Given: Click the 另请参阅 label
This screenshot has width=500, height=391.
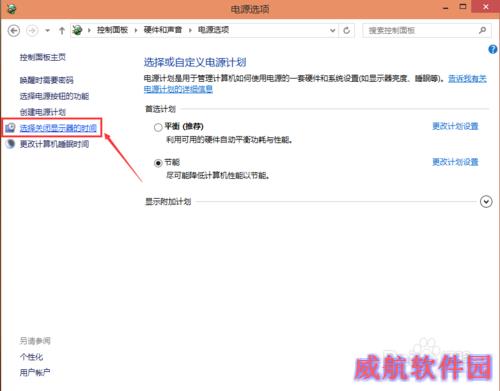Looking at the screenshot, I should pos(35,341).
